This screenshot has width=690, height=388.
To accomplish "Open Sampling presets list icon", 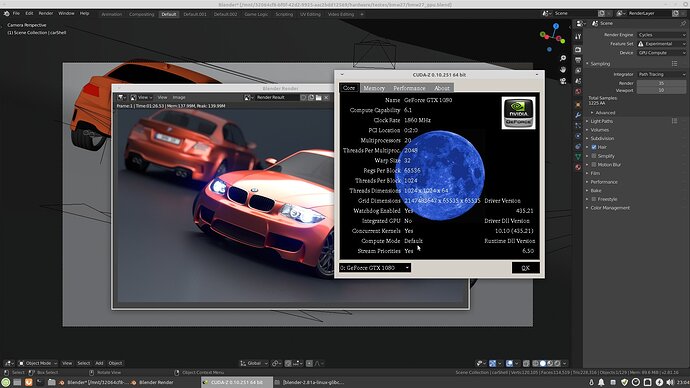I will pos(675,64).
